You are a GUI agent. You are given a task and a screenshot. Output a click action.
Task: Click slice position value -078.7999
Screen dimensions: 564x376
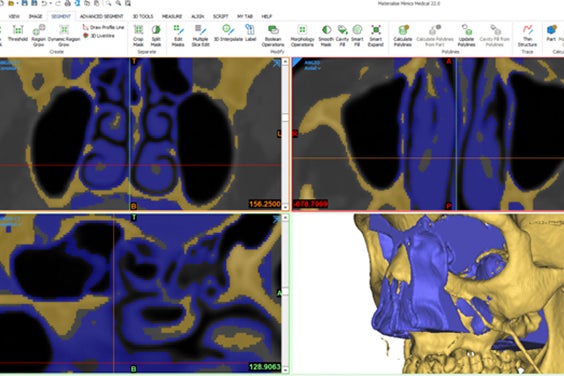click(x=310, y=204)
